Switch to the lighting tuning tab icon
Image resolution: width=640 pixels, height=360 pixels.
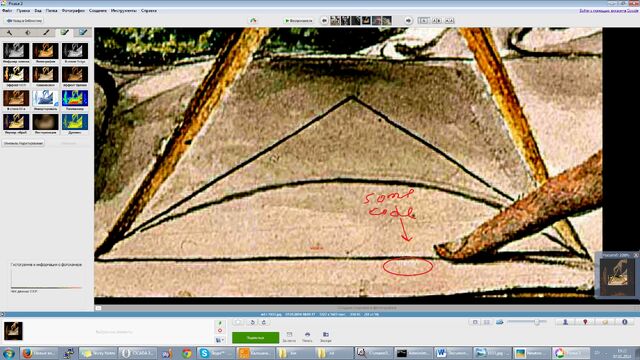(28, 33)
